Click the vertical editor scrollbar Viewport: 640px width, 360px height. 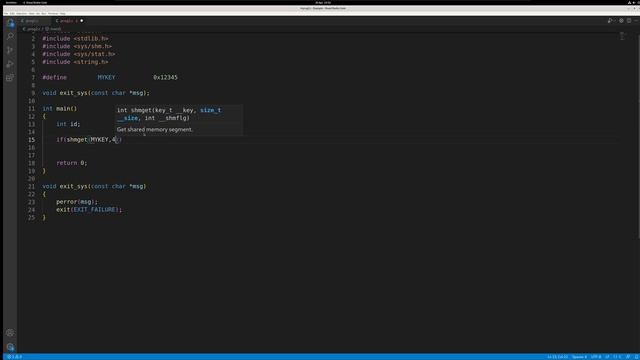click(638, 136)
